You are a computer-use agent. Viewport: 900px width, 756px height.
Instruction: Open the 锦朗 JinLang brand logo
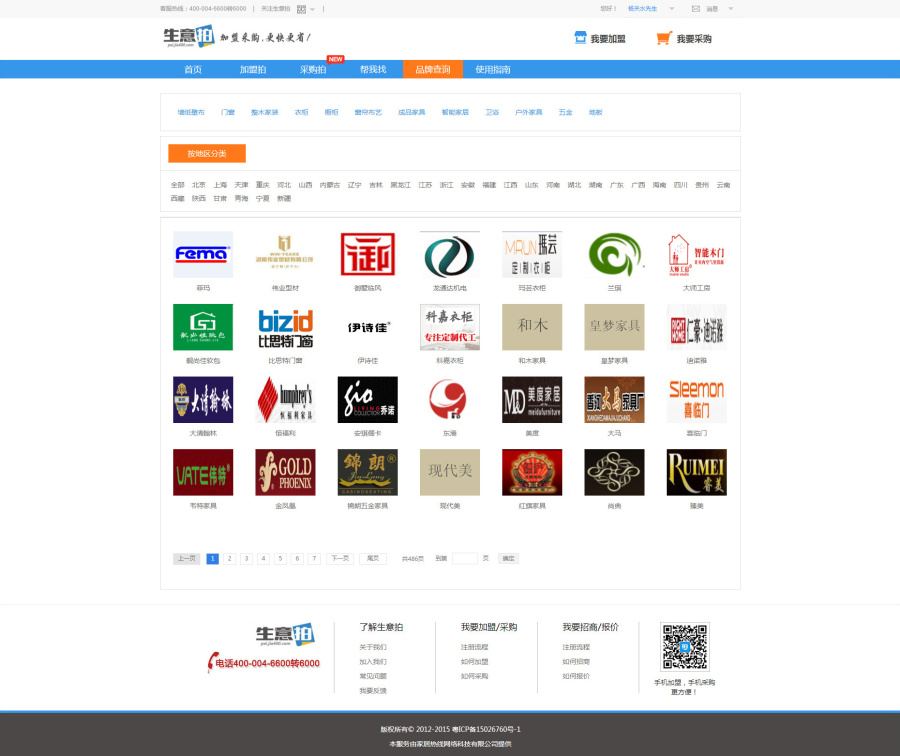point(367,472)
